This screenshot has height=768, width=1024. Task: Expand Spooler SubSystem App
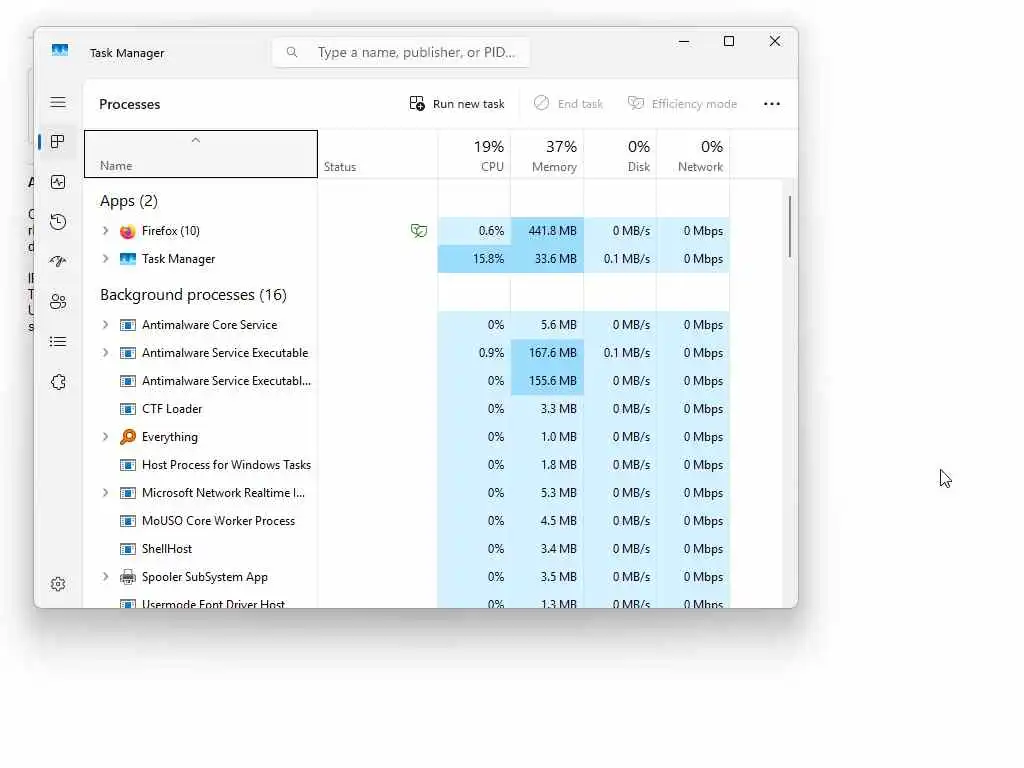pos(105,577)
